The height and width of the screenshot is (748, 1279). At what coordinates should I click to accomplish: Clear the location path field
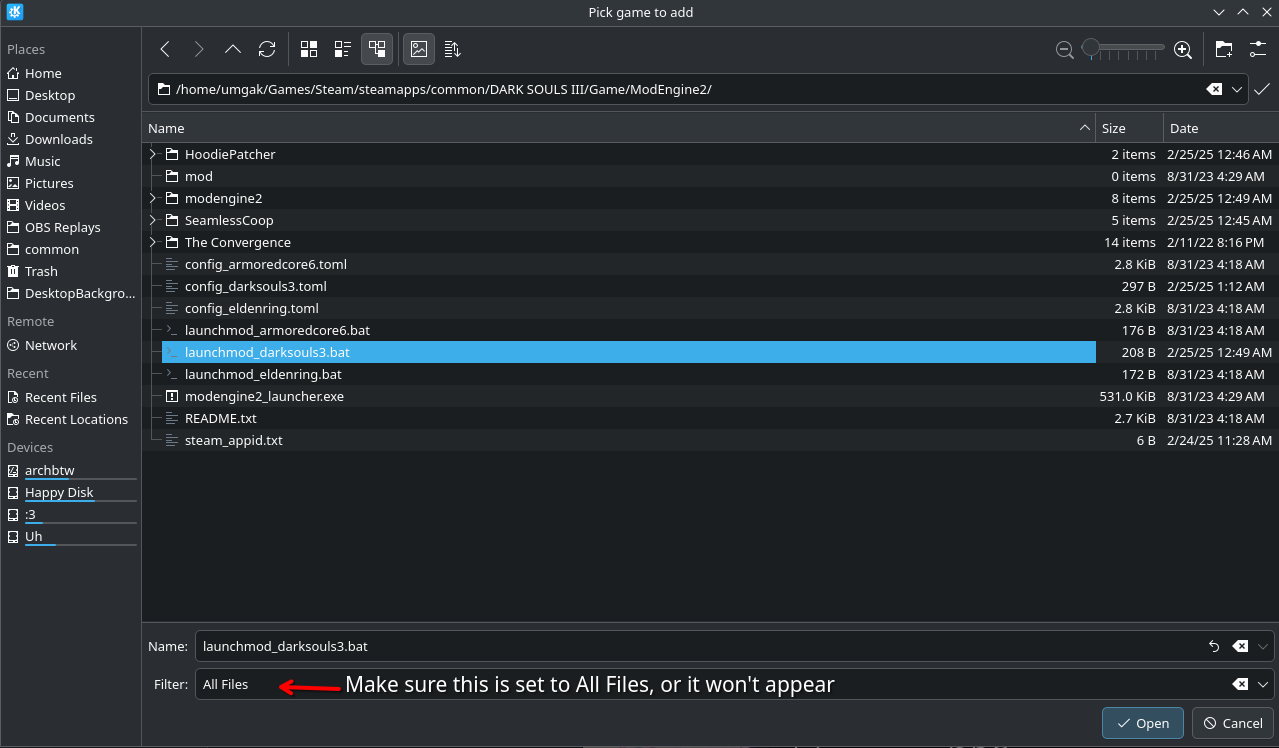tap(1214, 89)
